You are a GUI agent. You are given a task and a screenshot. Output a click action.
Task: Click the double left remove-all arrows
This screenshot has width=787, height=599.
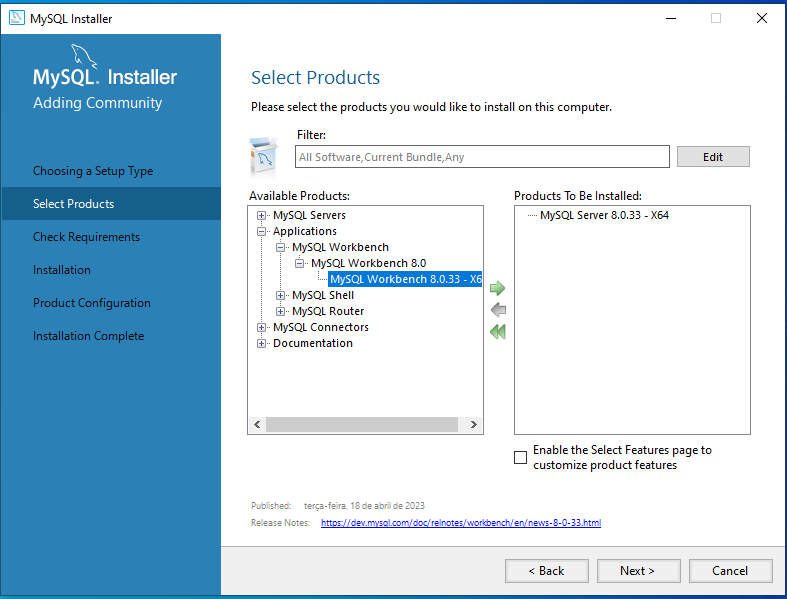497,332
